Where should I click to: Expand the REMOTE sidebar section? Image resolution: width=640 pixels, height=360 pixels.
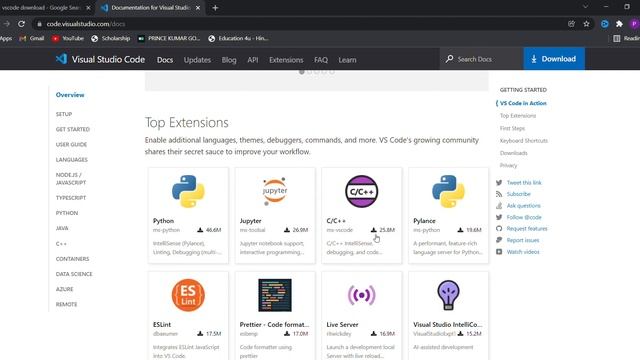pos(67,304)
